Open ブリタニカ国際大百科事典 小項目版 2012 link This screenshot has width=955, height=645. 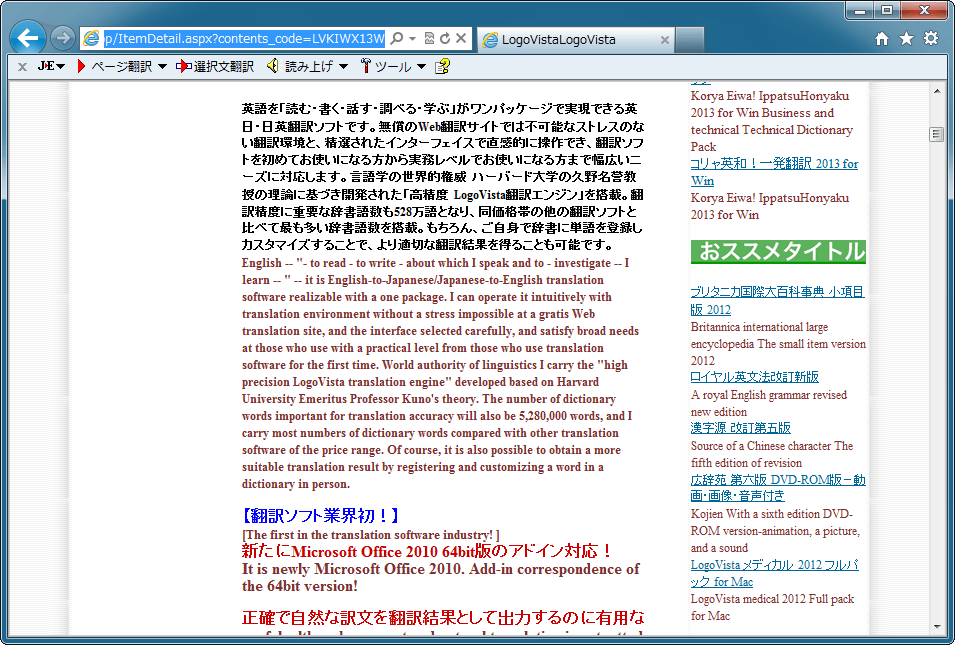[x=777, y=300]
